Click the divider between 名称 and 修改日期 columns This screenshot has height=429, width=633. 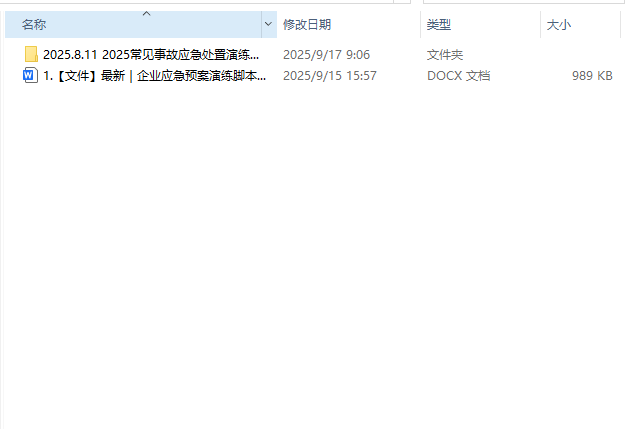(277, 25)
